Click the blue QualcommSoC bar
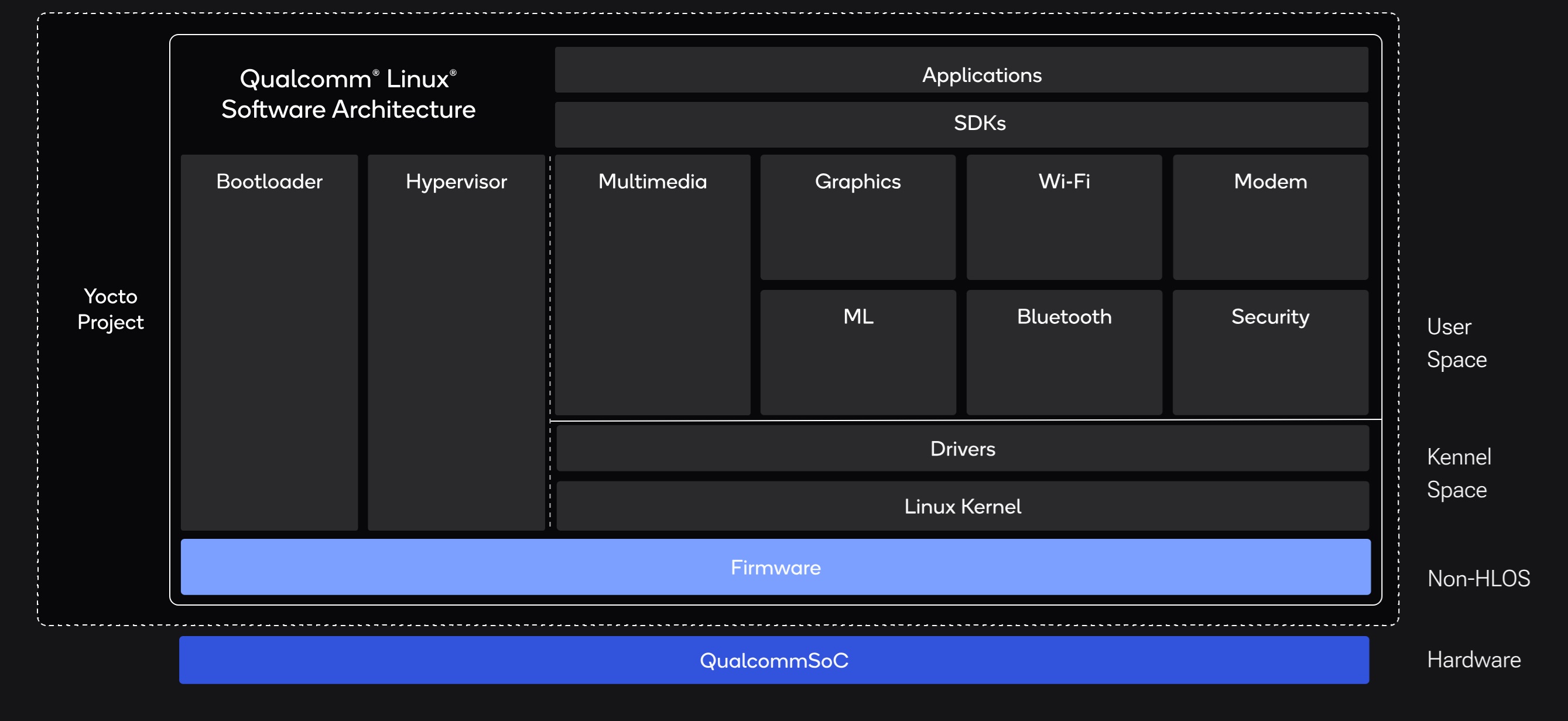Image resolution: width=1568 pixels, height=721 pixels. (x=773, y=660)
